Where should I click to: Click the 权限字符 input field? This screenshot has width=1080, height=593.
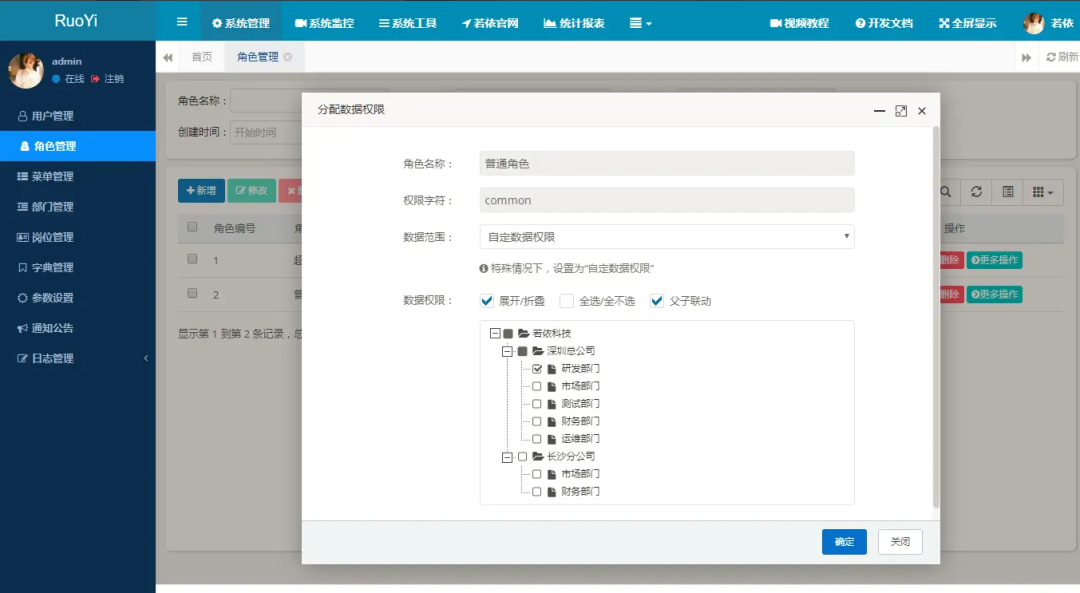tap(667, 200)
